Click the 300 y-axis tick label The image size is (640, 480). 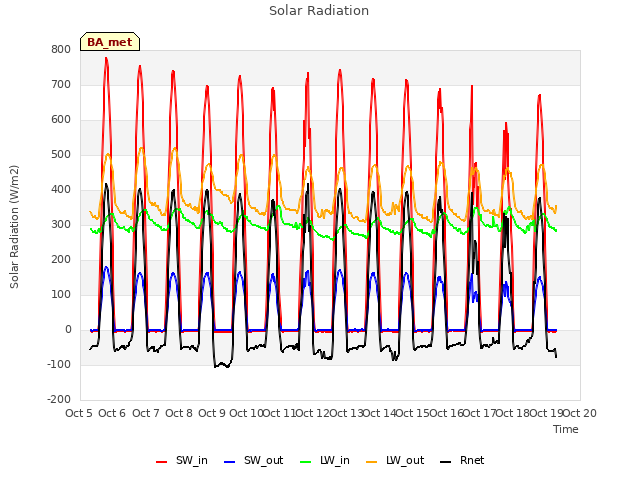[x=61, y=224]
